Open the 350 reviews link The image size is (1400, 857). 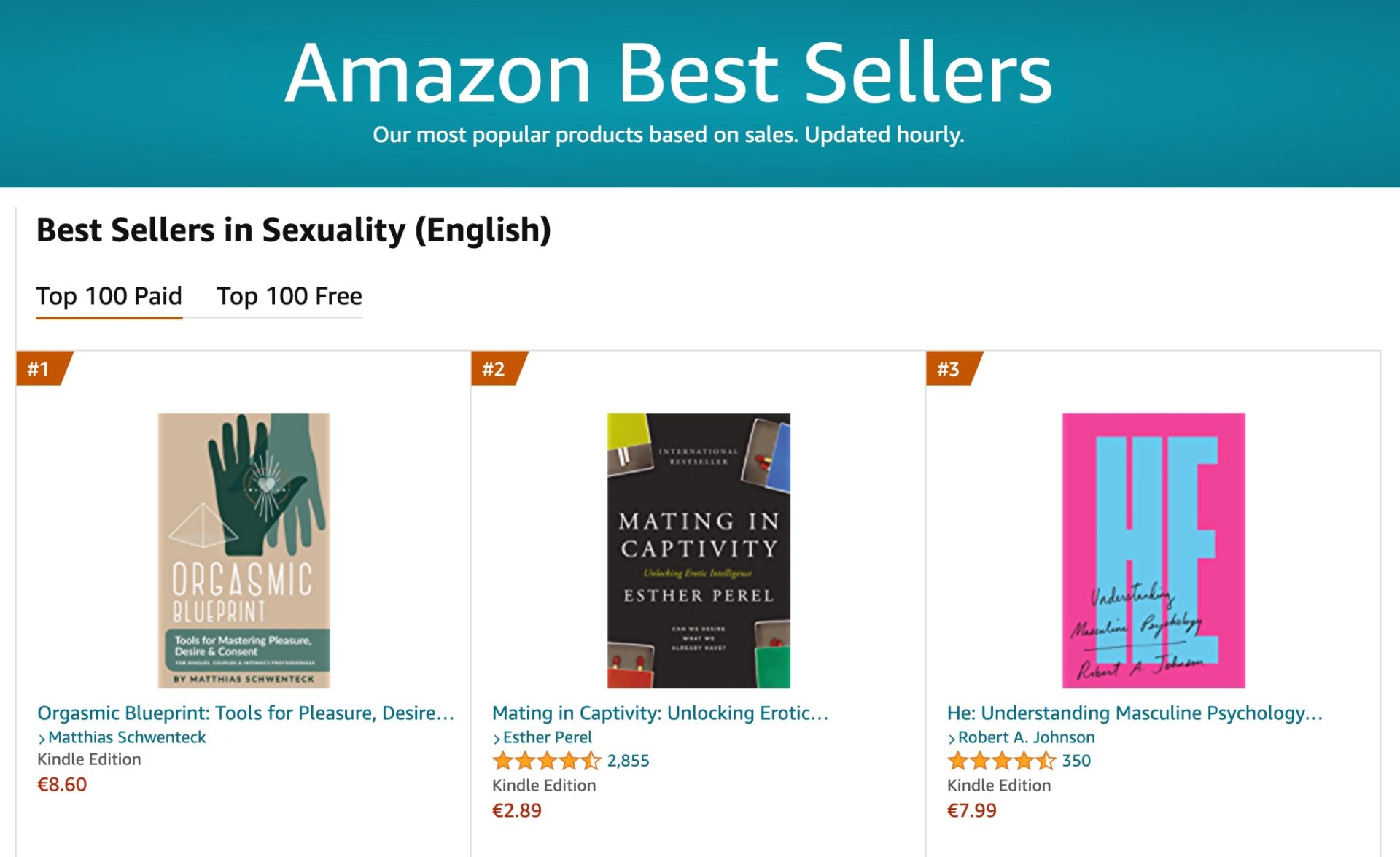pos(1076,761)
